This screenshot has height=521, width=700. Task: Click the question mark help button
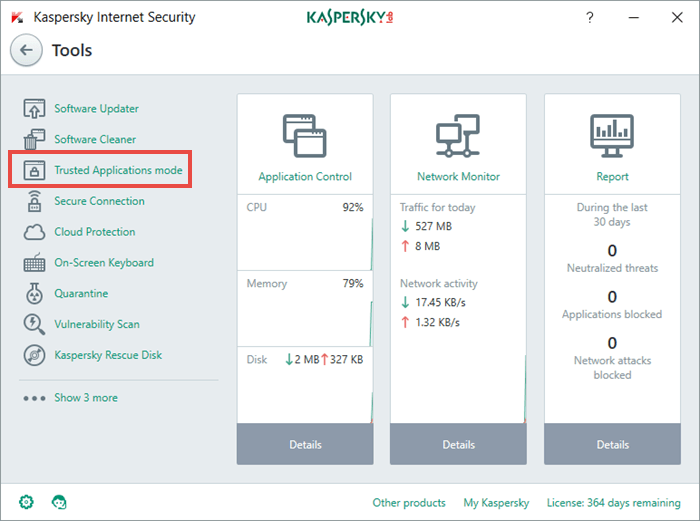click(590, 17)
